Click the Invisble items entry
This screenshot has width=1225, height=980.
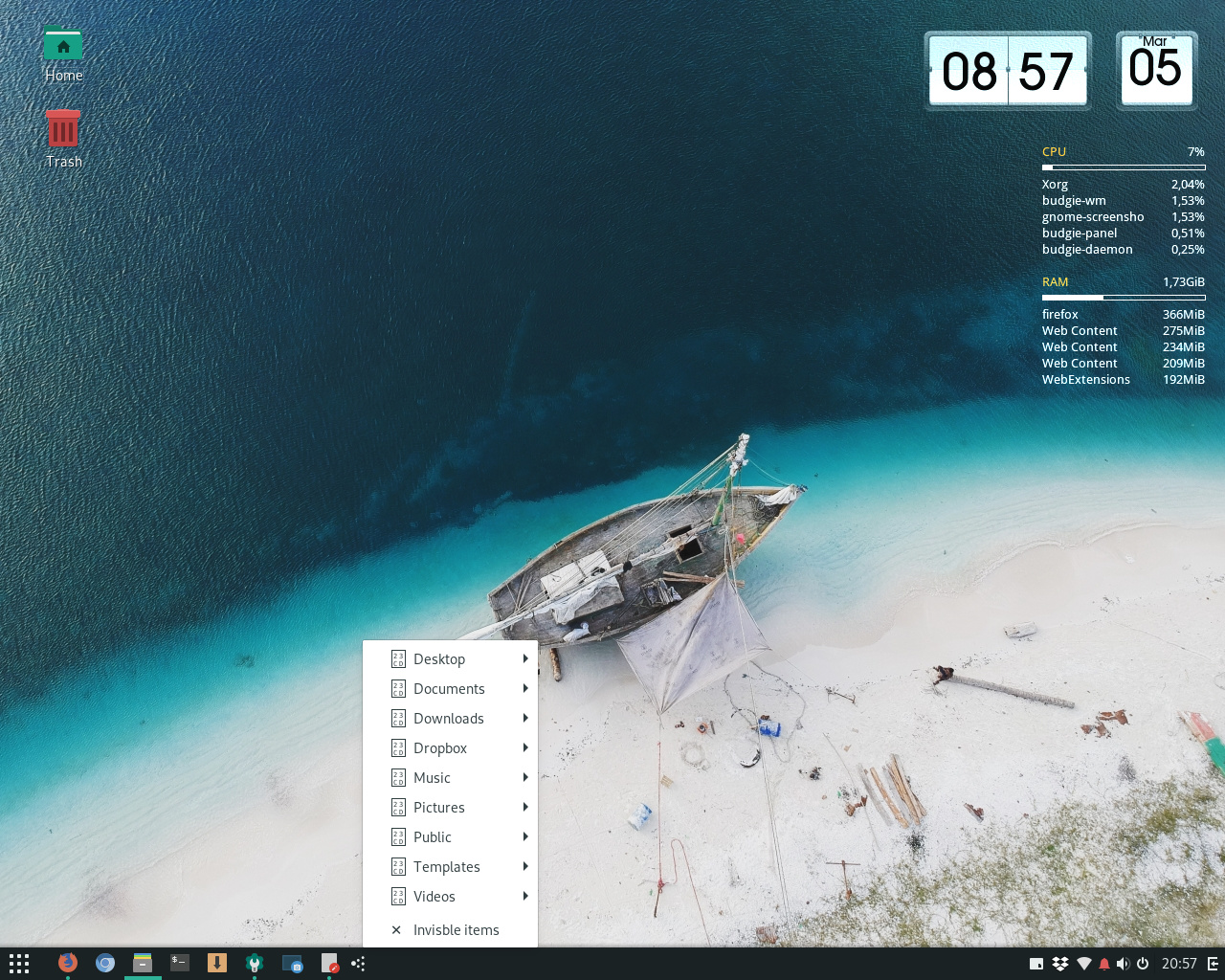[x=456, y=930]
